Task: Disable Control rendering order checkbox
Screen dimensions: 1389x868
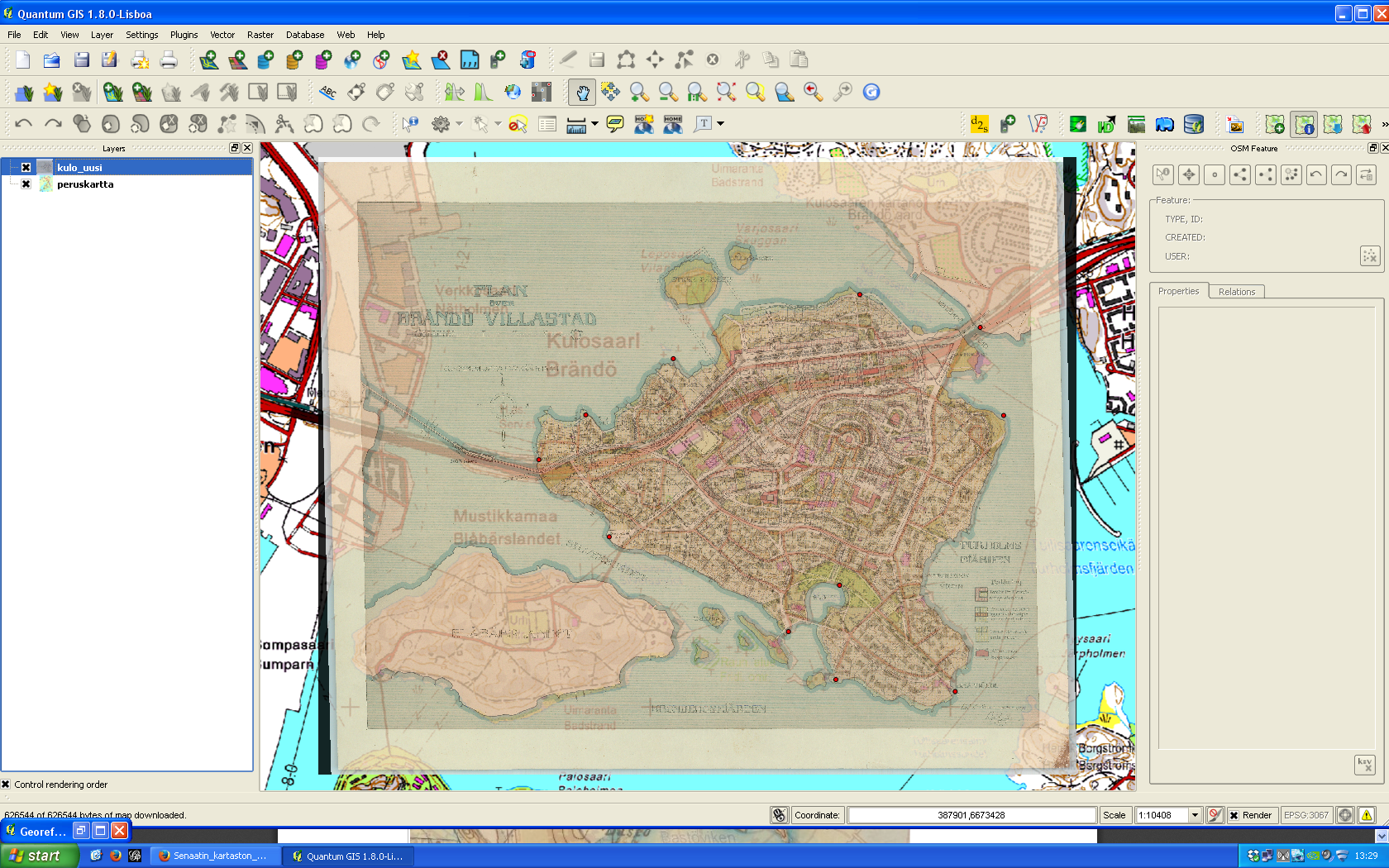Action: 6,785
